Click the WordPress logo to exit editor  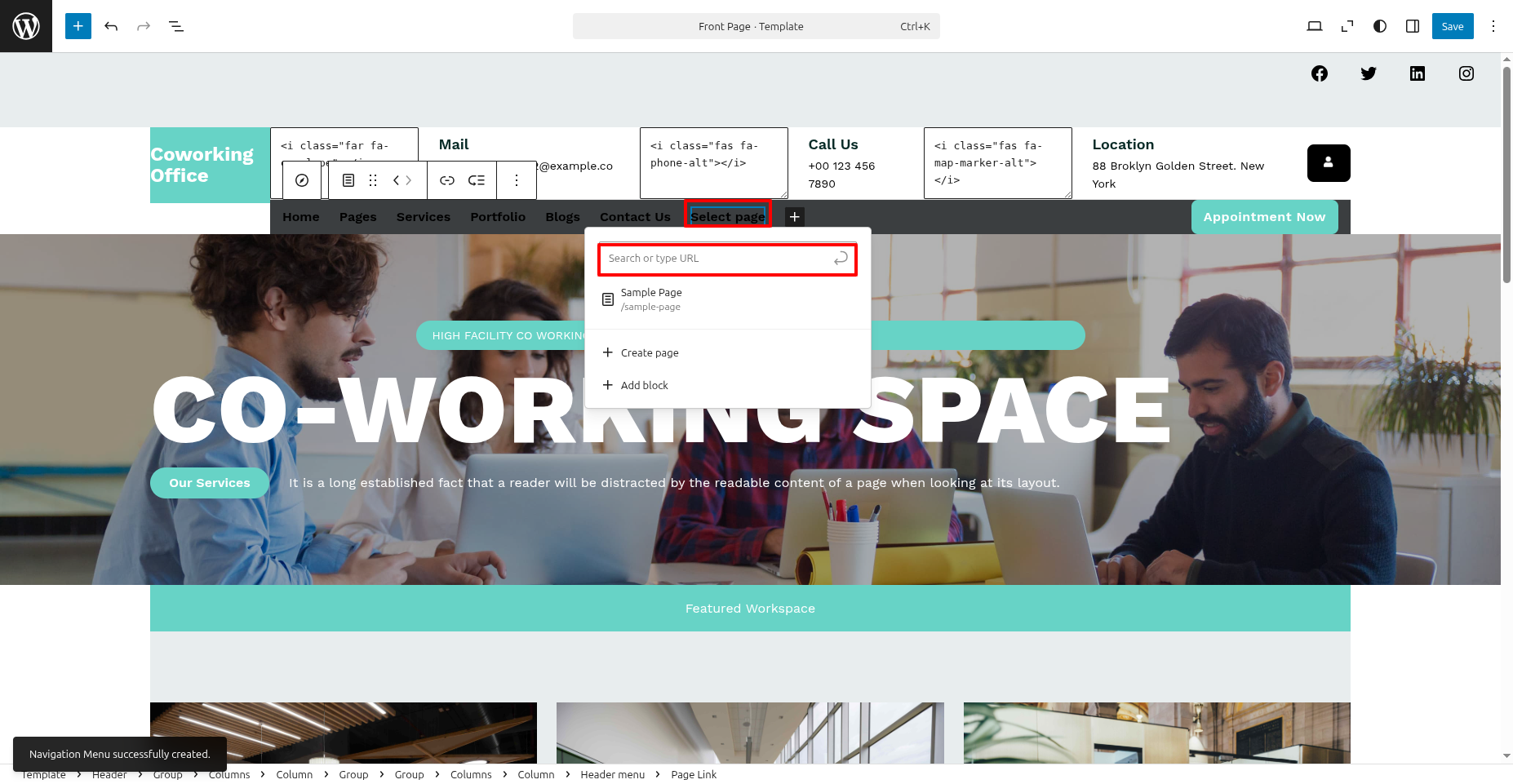(26, 26)
